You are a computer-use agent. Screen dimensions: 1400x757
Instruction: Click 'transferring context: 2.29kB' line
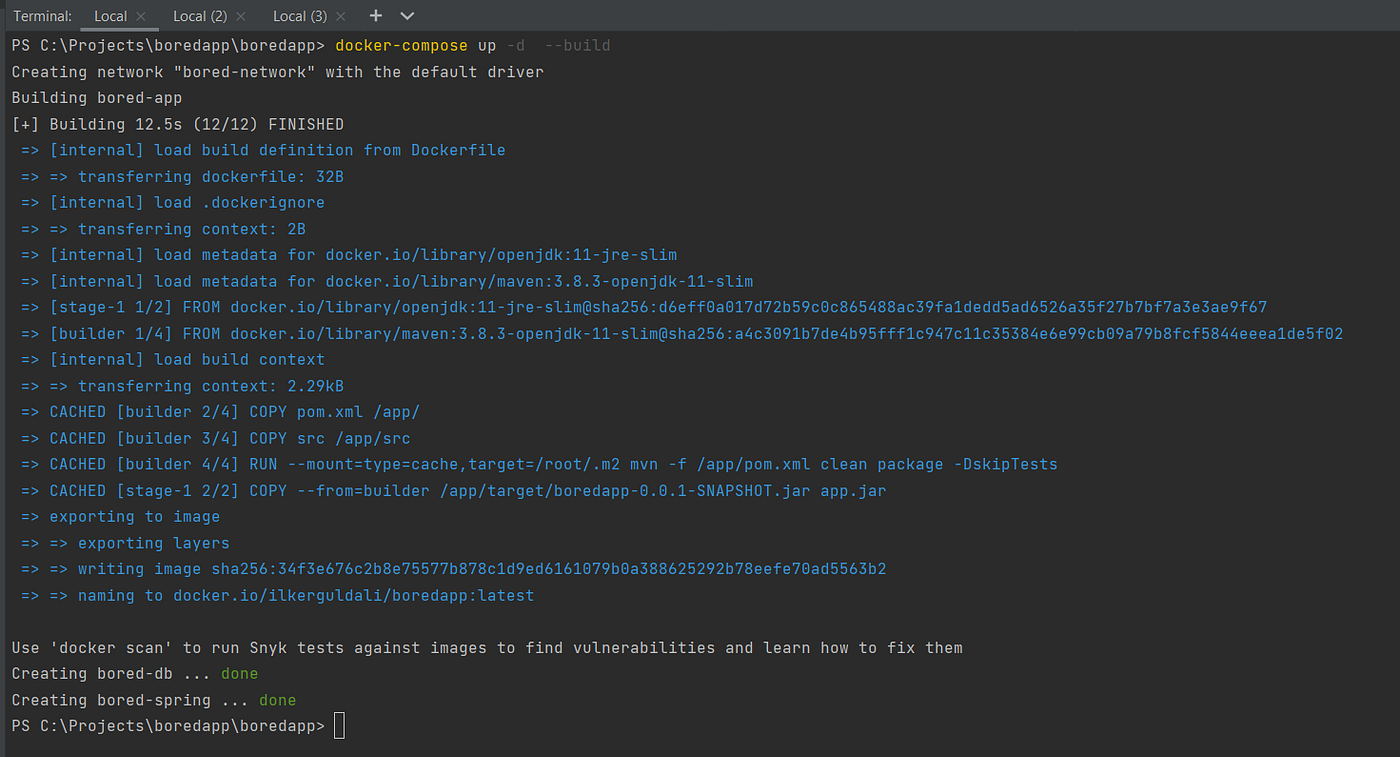(x=182, y=386)
